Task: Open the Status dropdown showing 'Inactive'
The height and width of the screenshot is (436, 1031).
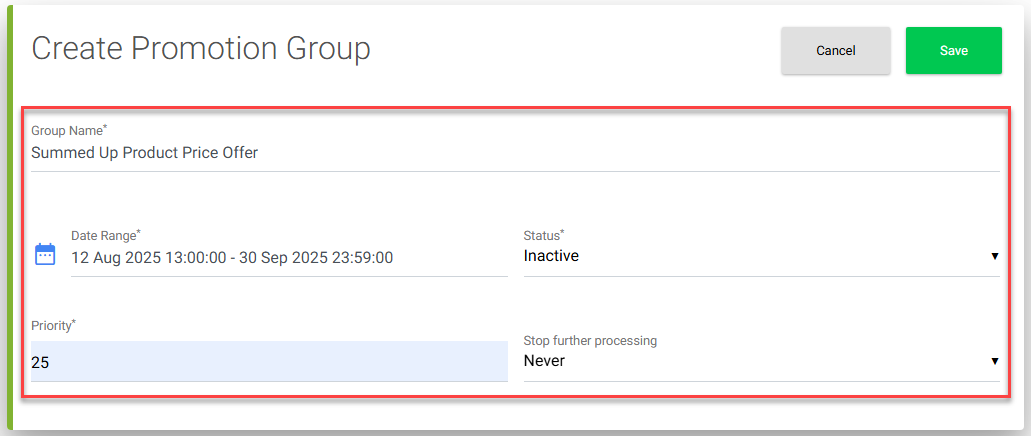Action: click(761, 256)
